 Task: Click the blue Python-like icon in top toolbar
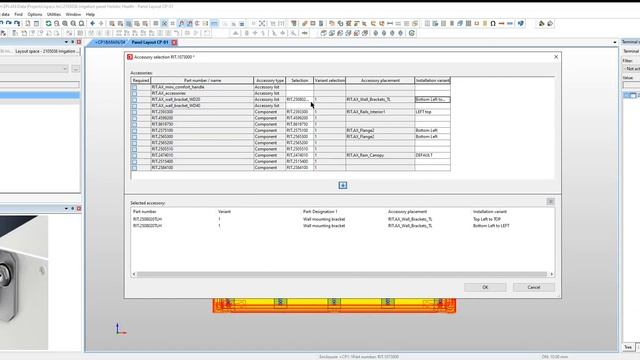(x=520, y=24)
